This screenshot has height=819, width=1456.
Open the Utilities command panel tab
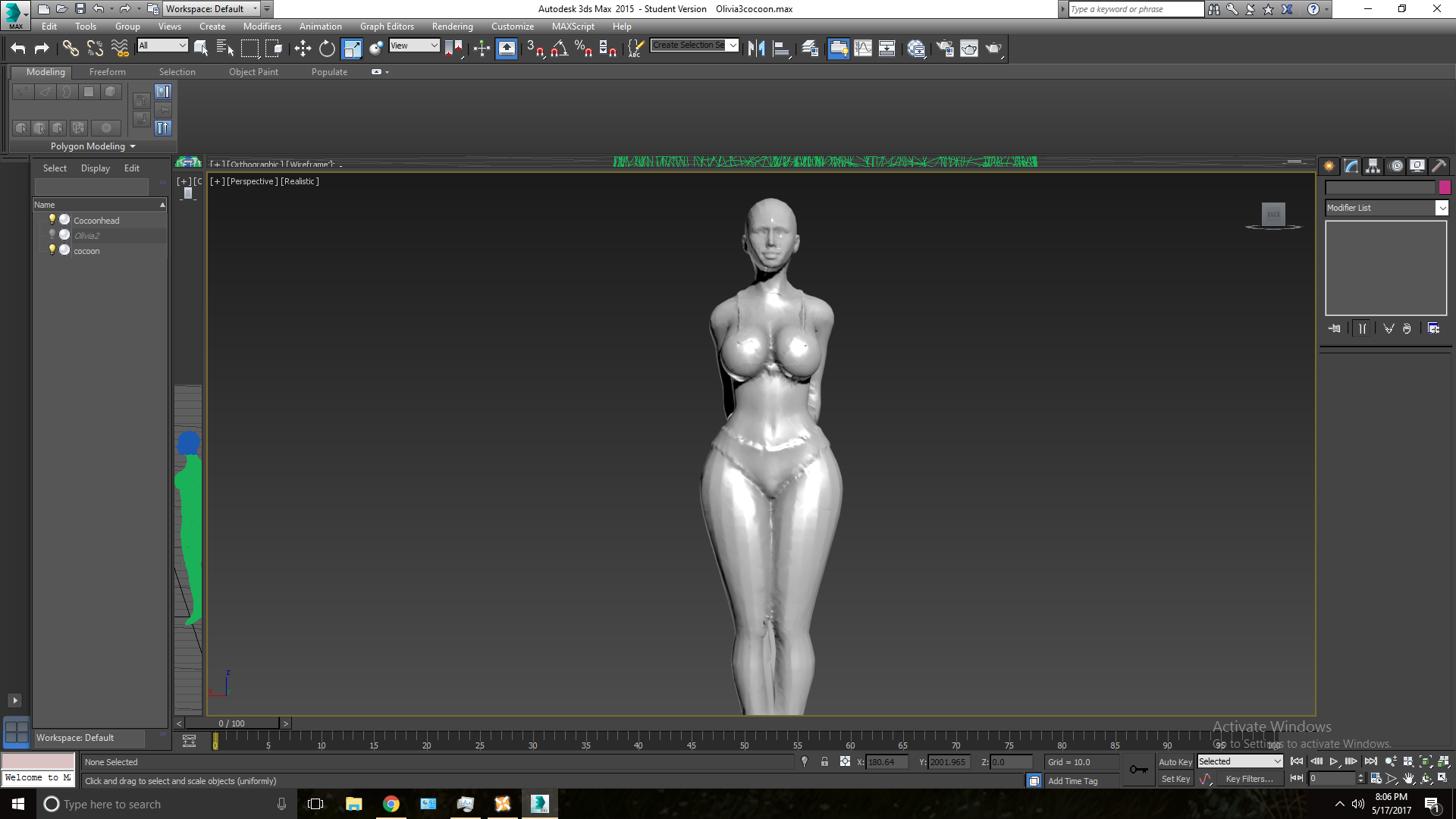point(1439,166)
